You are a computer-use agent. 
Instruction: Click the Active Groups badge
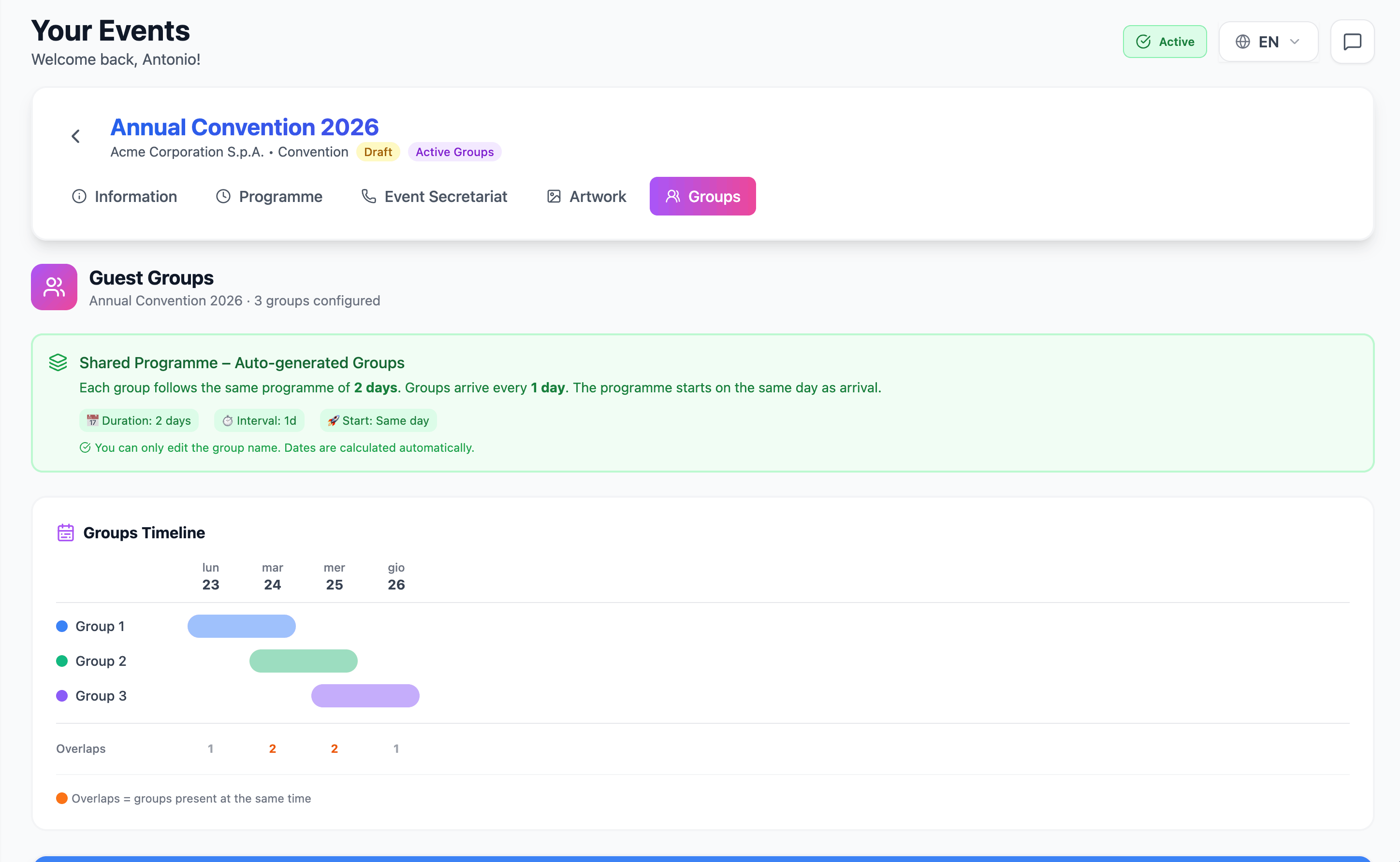(454, 152)
